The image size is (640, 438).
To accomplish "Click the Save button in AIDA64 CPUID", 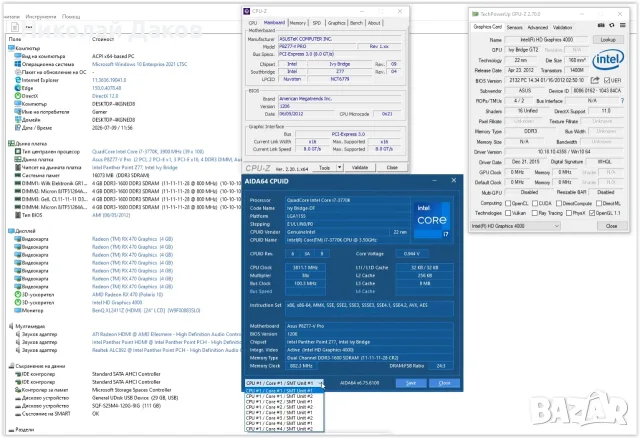I will point(411,383).
